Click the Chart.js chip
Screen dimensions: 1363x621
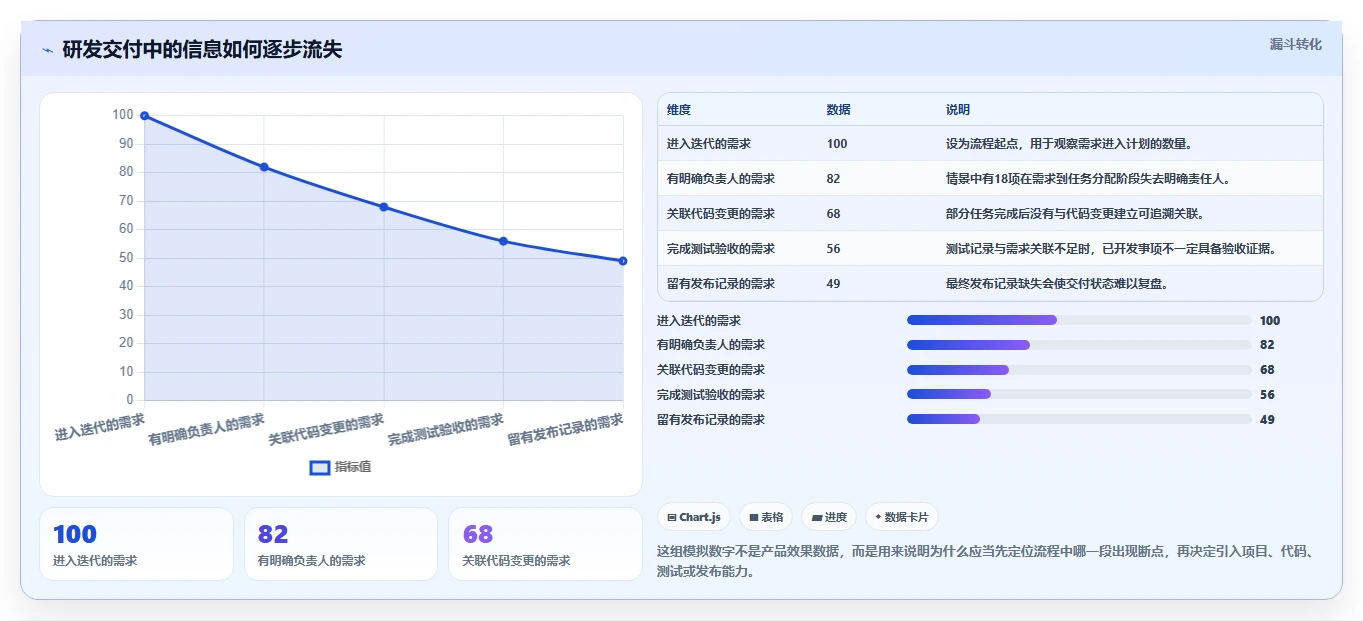(694, 517)
